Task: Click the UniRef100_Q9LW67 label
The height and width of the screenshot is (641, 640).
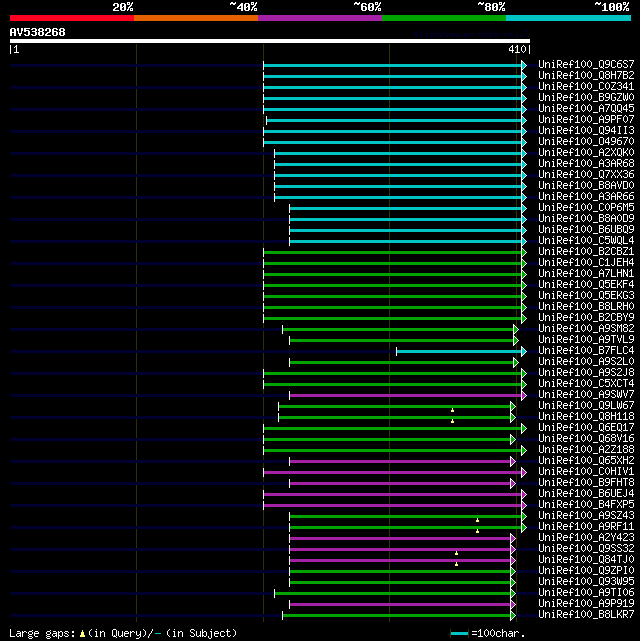Action: click(x=586, y=406)
